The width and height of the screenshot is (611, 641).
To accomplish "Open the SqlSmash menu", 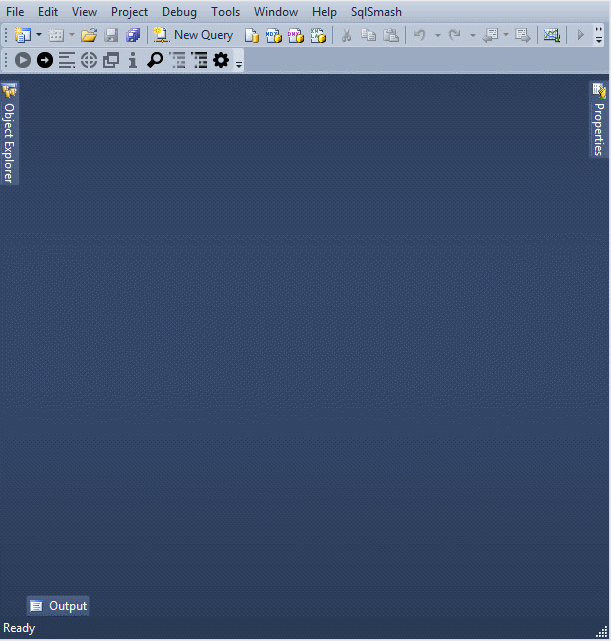I will (376, 12).
